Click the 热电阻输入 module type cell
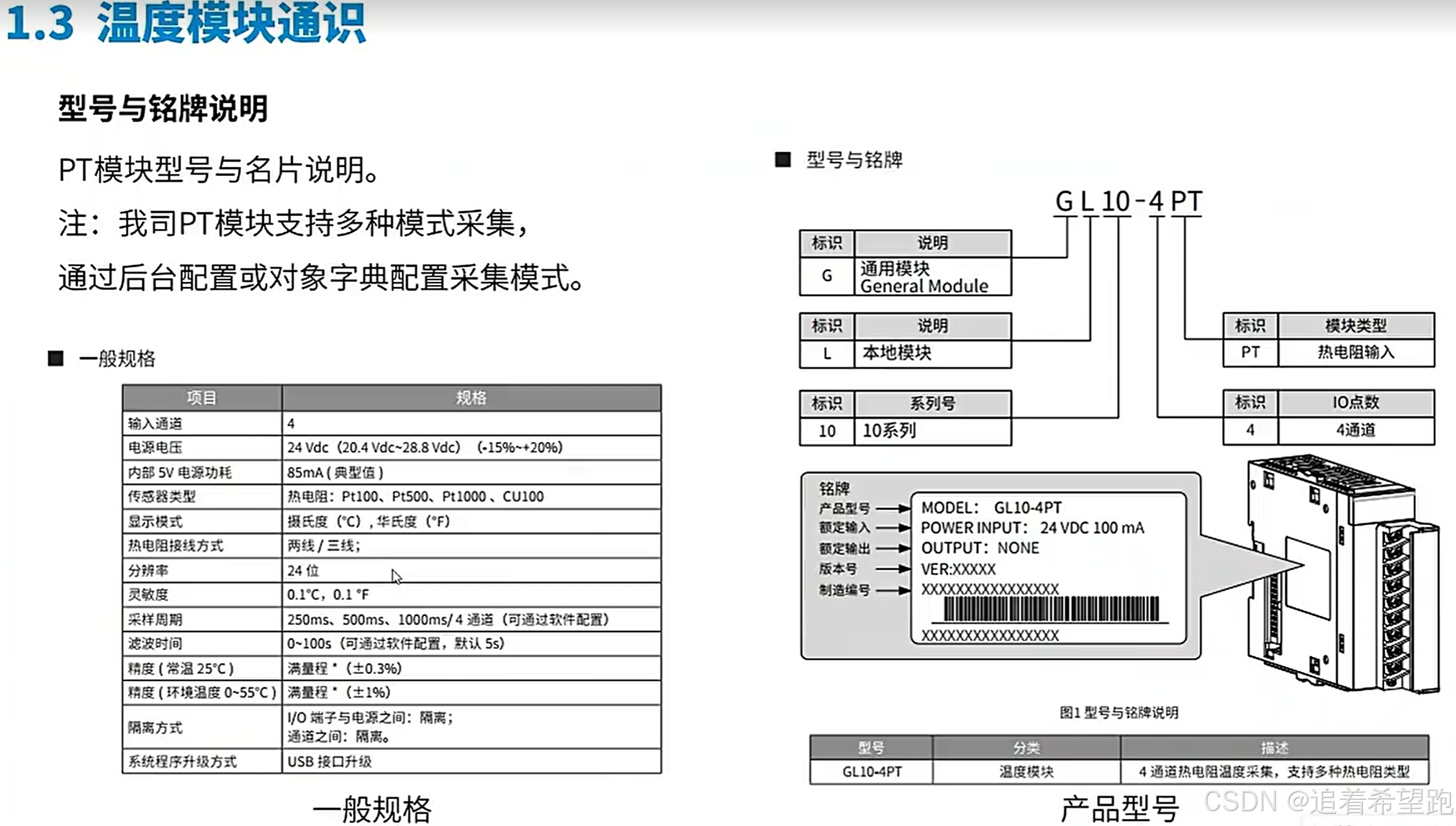The height and width of the screenshot is (826, 1456). 1356,352
